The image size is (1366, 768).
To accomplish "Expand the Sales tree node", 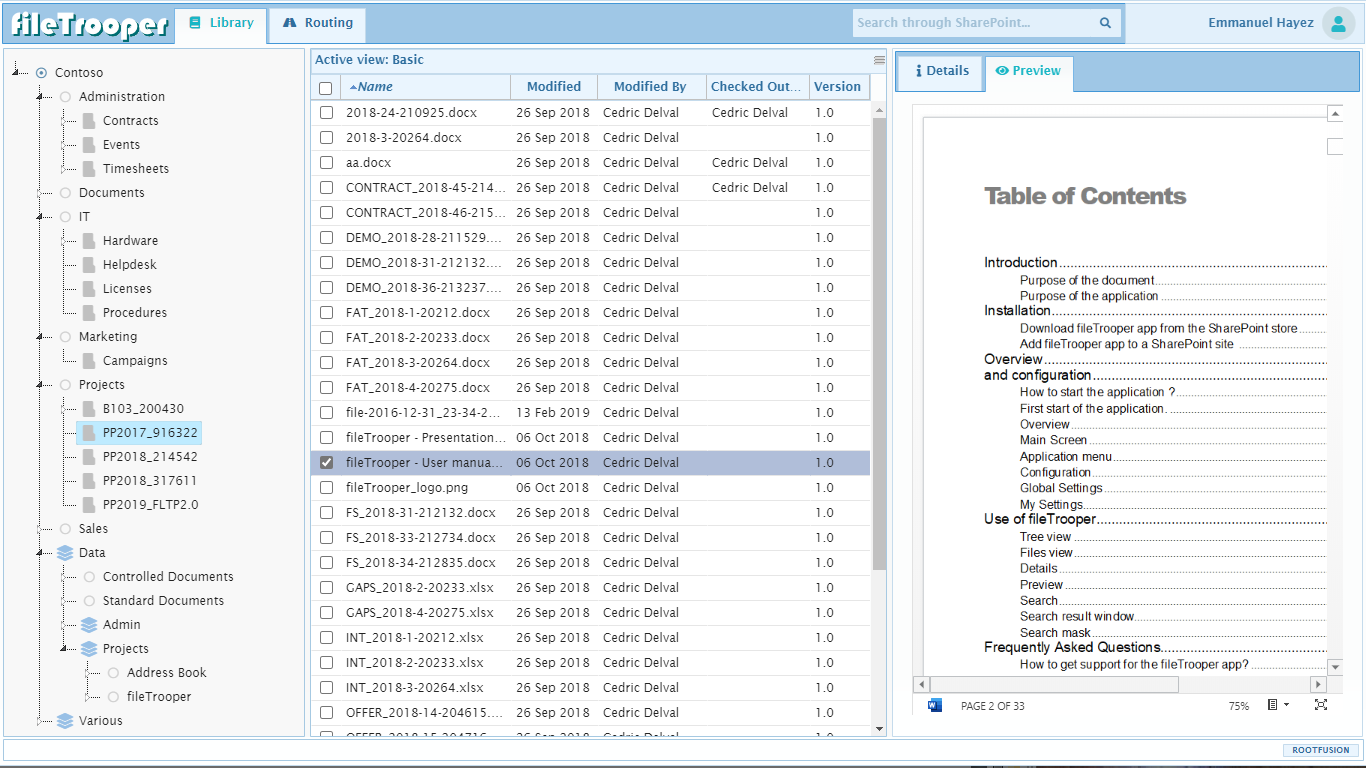I will pyautogui.click(x=39, y=529).
